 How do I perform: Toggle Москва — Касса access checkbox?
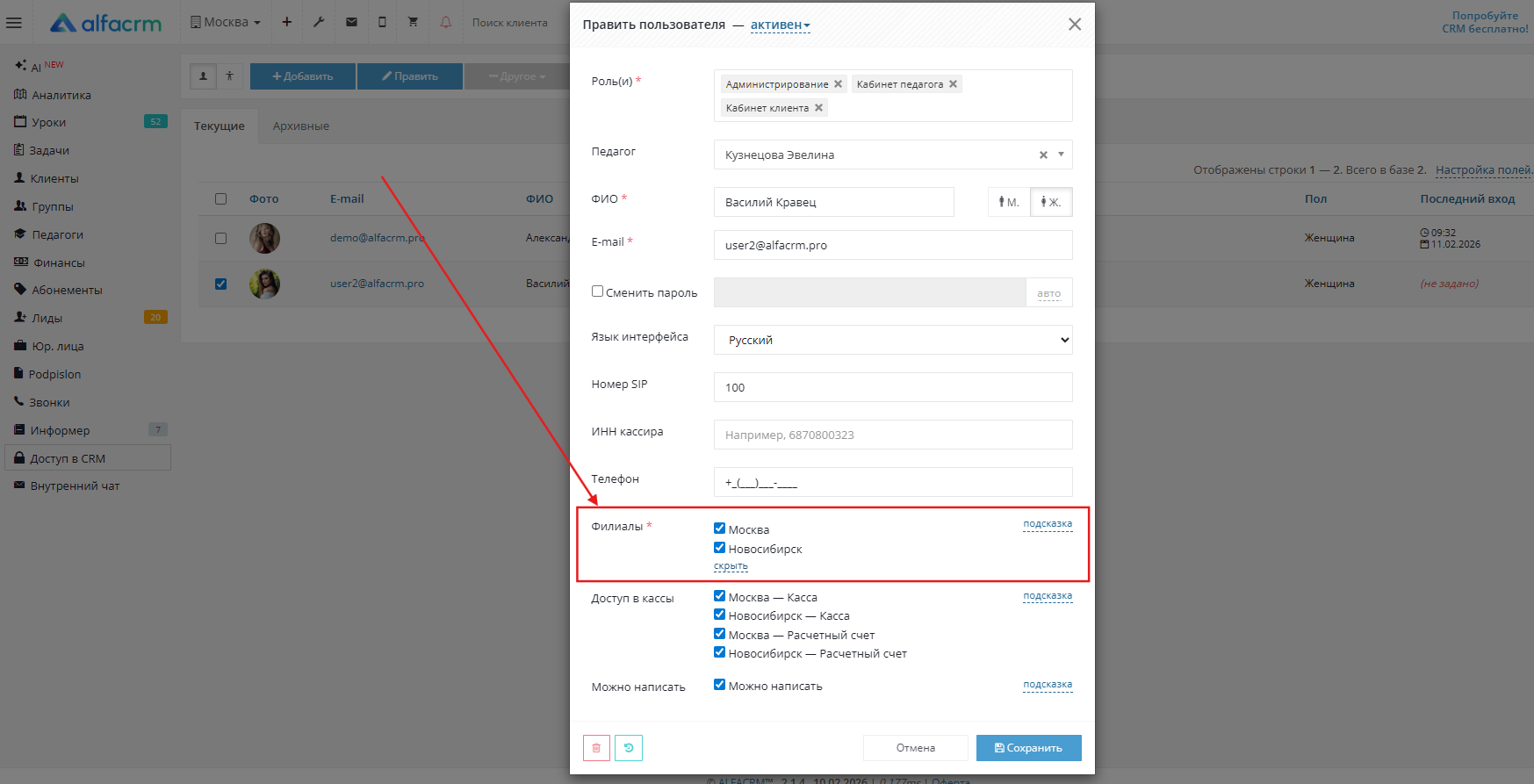719,596
